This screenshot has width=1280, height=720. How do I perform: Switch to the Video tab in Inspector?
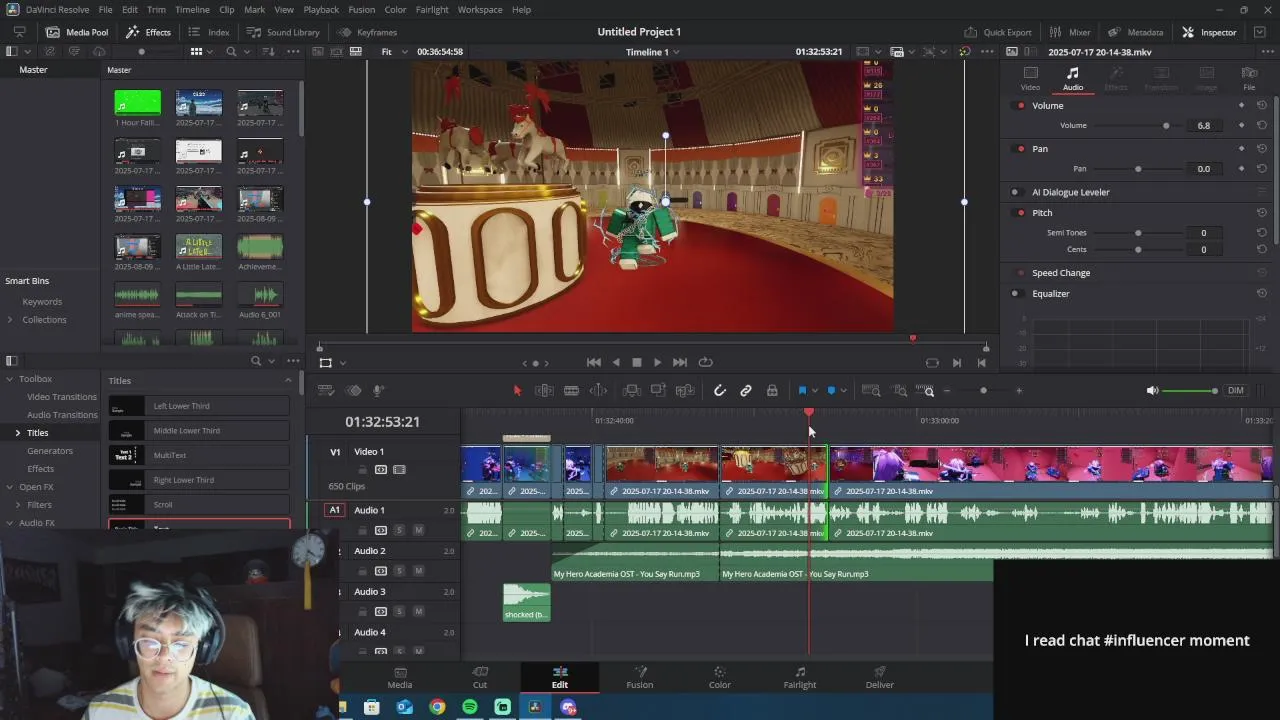pyautogui.click(x=1030, y=79)
